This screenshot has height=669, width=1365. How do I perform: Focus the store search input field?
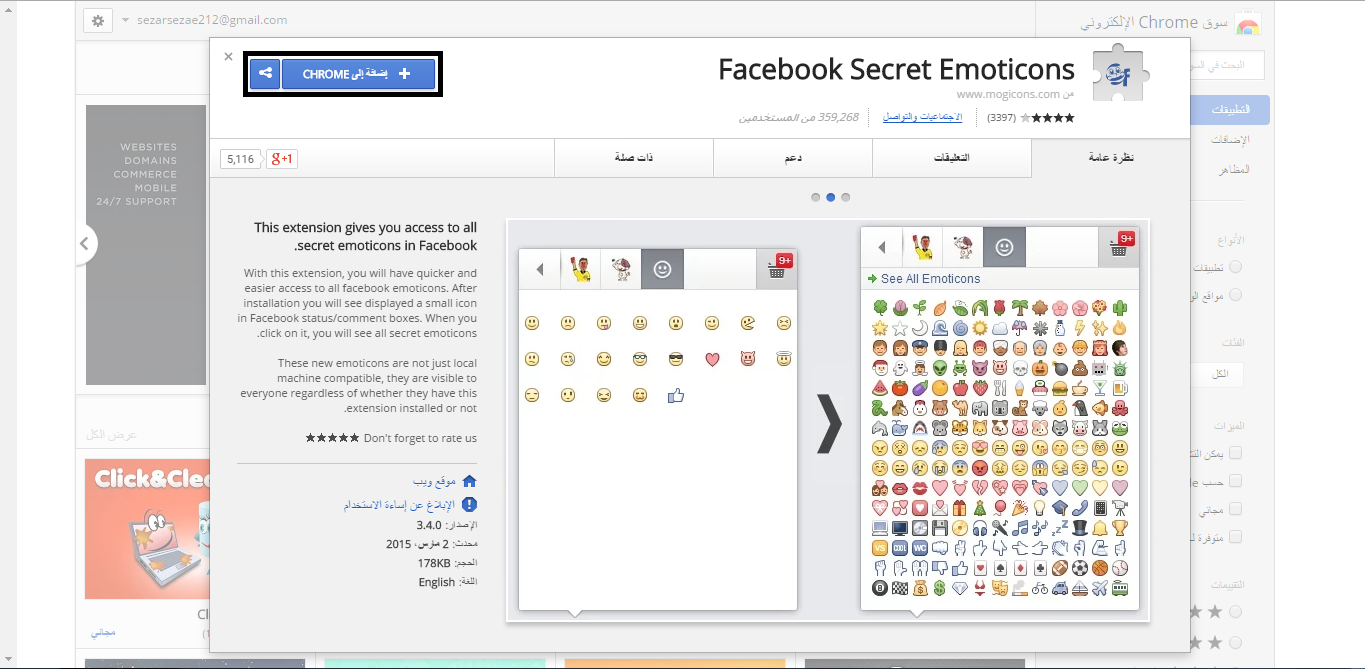pos(1227,66)
